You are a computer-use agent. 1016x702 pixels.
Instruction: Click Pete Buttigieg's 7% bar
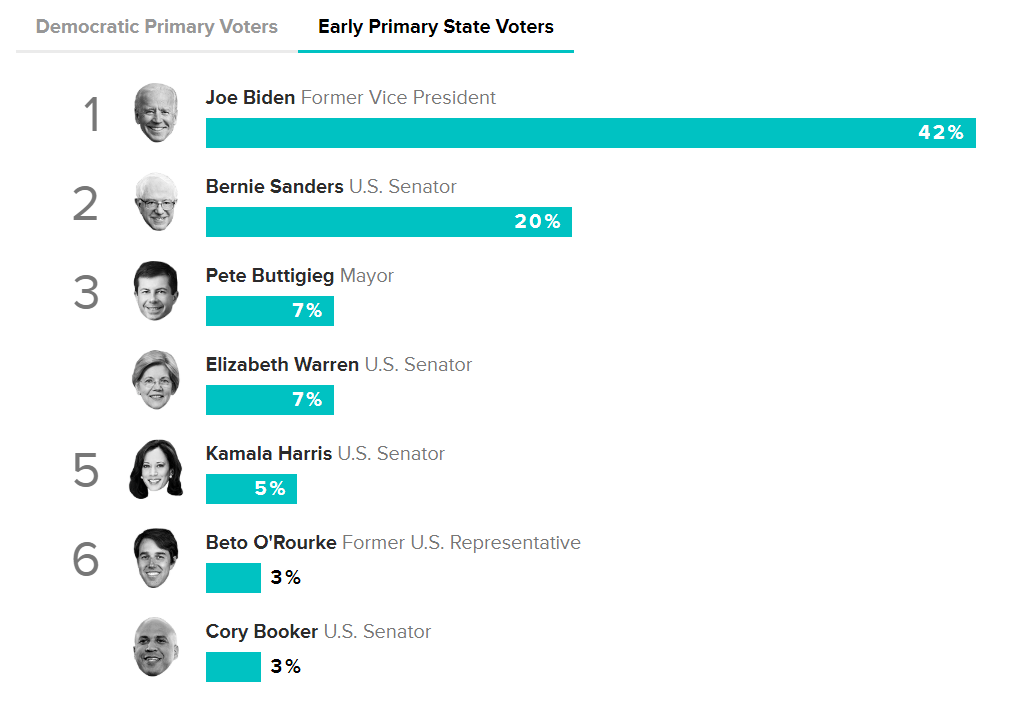pos(269,311)
